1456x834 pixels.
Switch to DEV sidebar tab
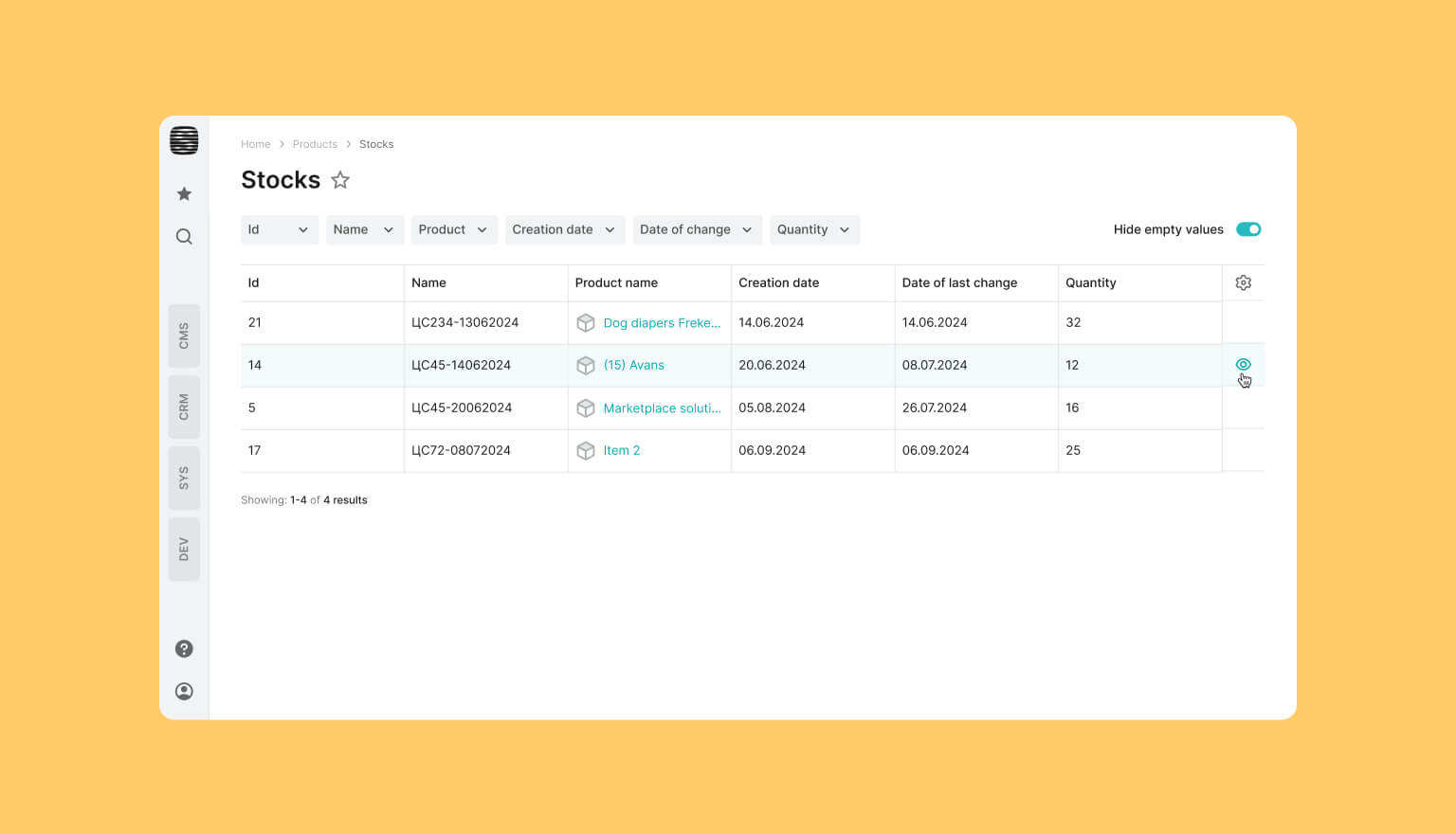pyautogui.click(x=184, y=549)
